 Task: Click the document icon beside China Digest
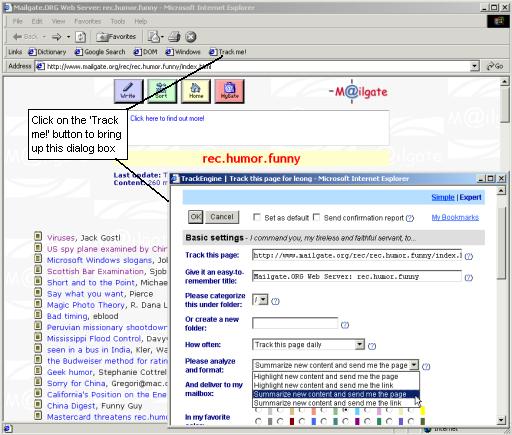[38, 404]
